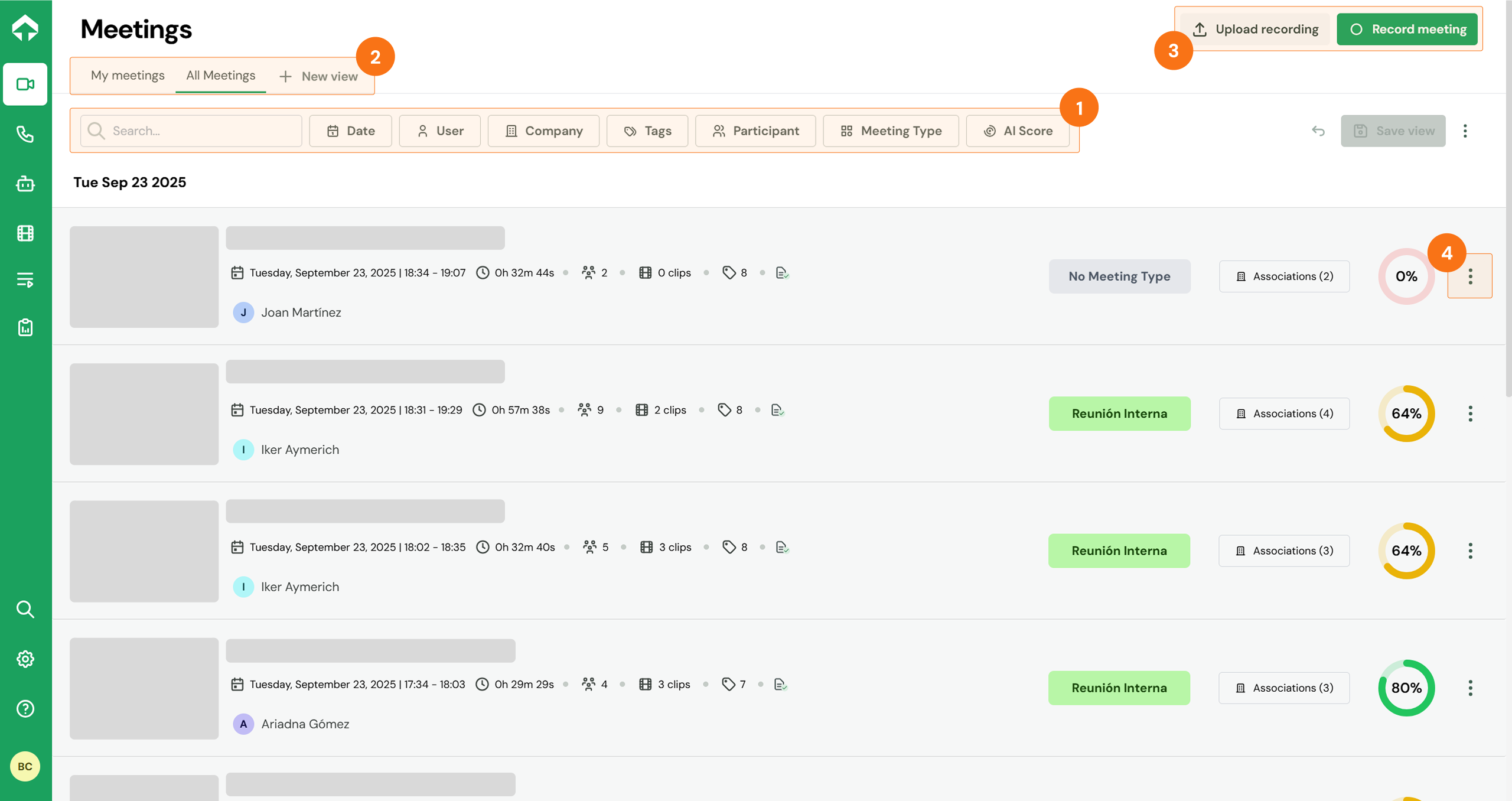Image resolution: width=1512 pixels, height=801 pixels.
Task: Click Reunión Interna label on the 18:02 meeting
Action: (1119, 551)
